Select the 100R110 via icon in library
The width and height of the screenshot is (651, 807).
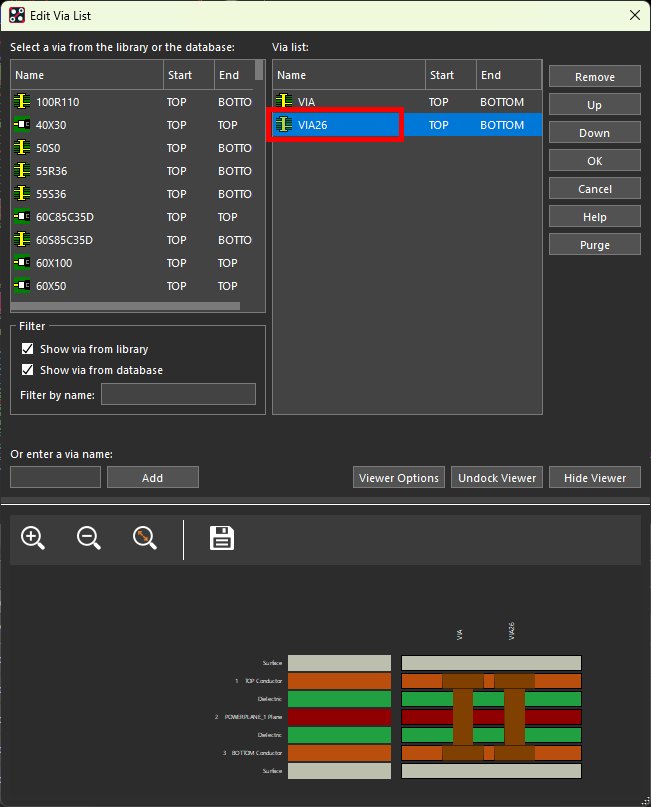pos(22,102)
